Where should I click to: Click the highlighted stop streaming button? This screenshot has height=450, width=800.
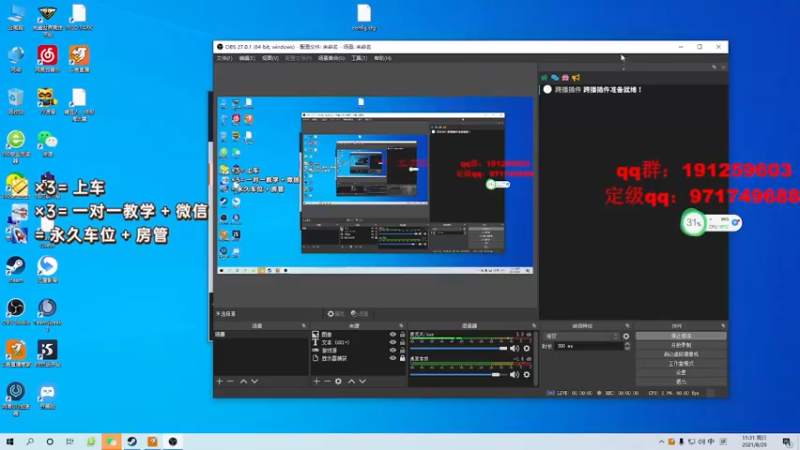tap(681, 336)
